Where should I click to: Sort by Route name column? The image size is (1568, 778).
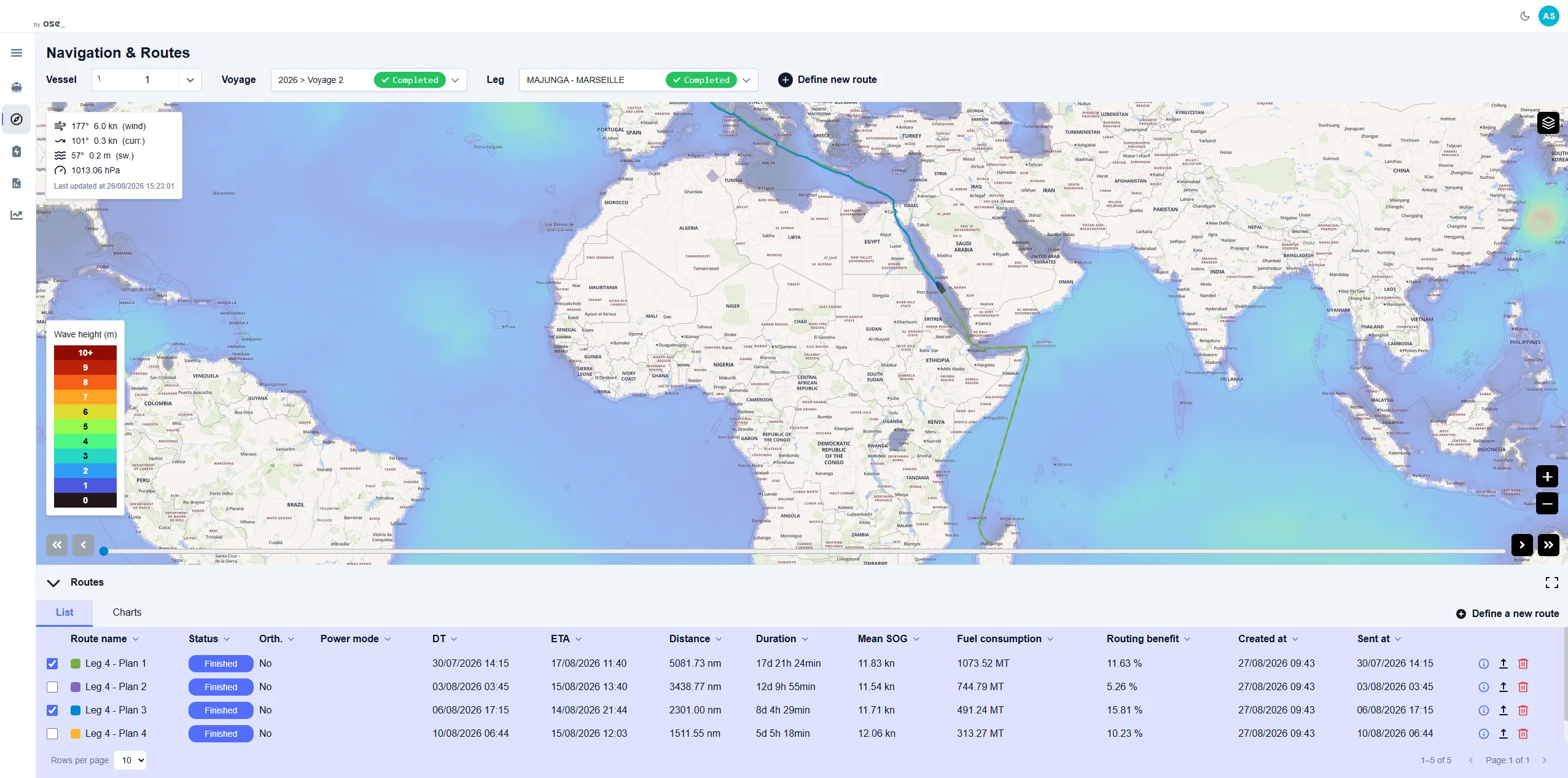click(104, 639)
